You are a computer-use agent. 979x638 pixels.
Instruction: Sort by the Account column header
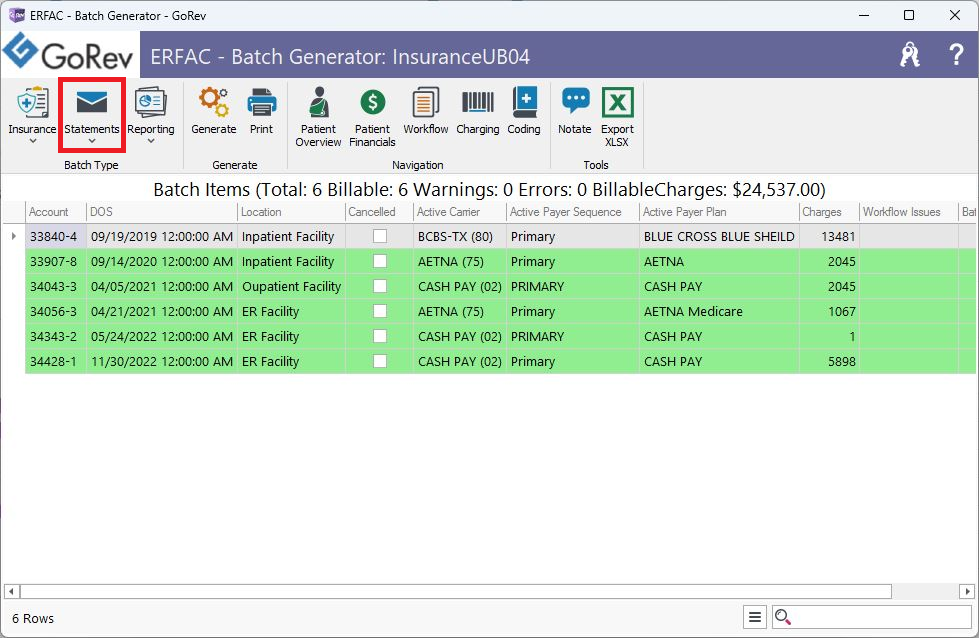point(56,212)
